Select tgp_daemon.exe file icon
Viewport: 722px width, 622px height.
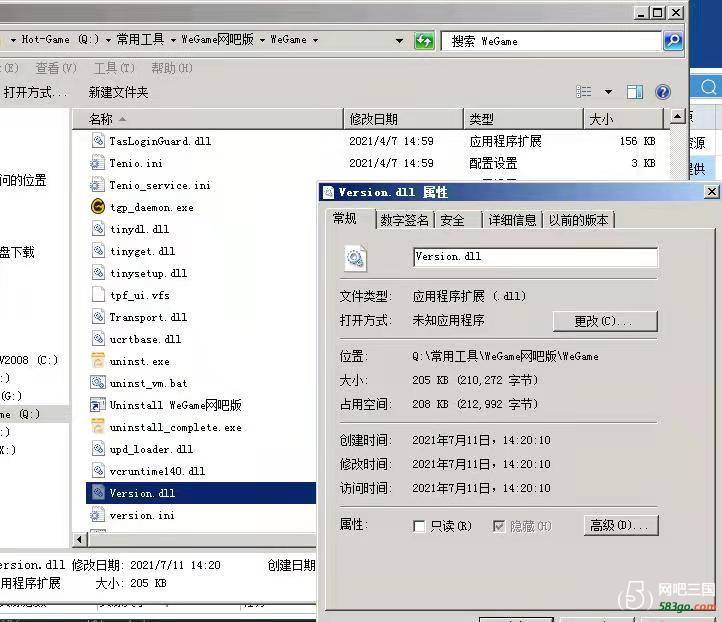click(98, 207)
